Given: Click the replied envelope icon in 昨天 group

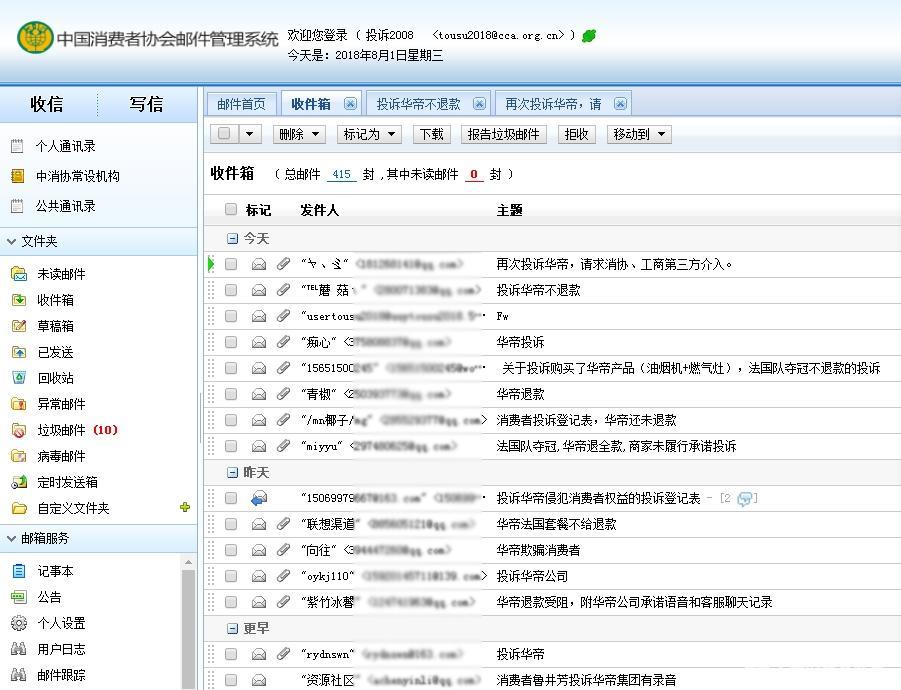Looking at the screenshot, I should [259, 498].
